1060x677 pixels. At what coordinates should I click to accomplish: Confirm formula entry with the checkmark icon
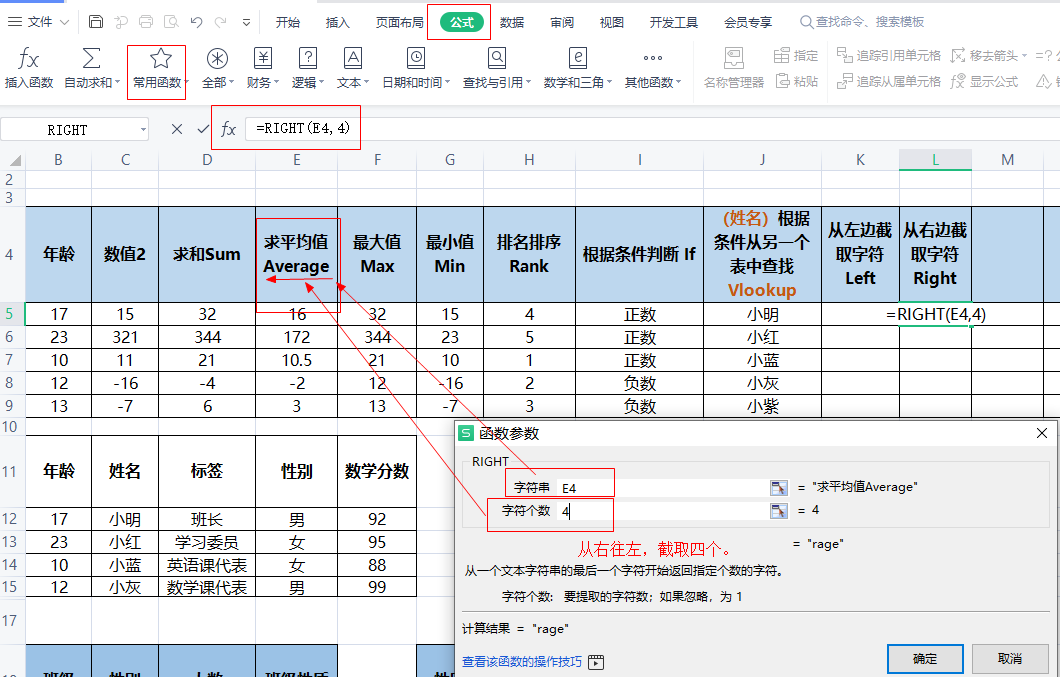click(203, 129)
